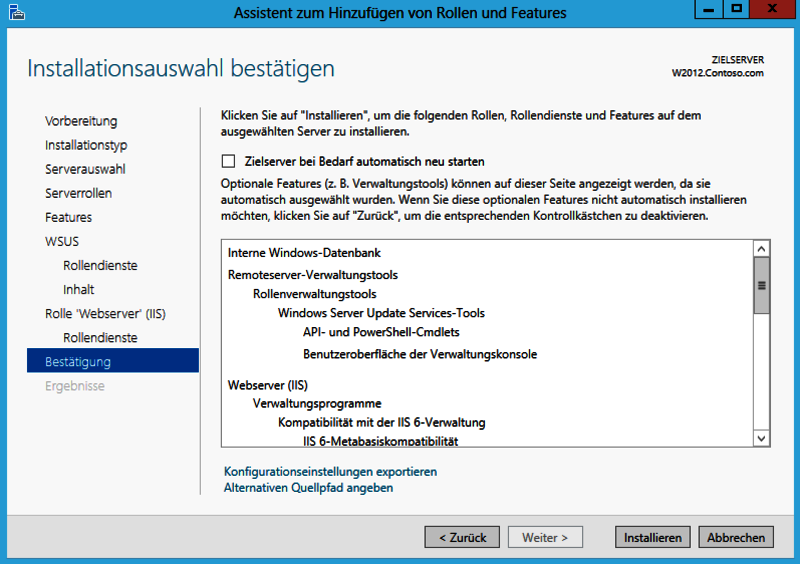Go to the Inhalt step

79,289
